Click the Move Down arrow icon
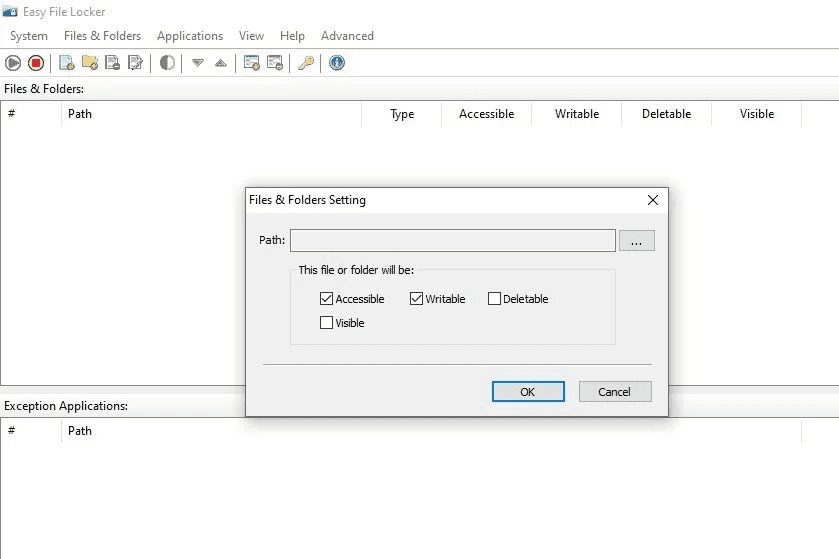 tap(198, 63)
